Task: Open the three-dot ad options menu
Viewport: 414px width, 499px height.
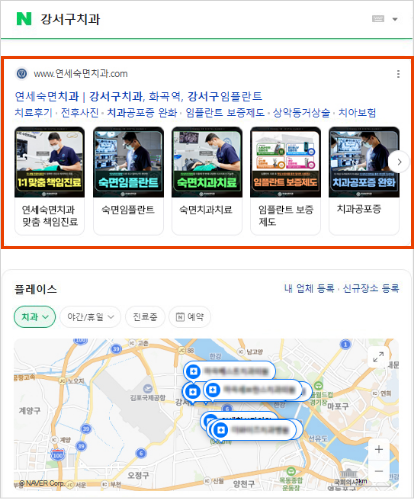Action: click(x=398, y=74)
